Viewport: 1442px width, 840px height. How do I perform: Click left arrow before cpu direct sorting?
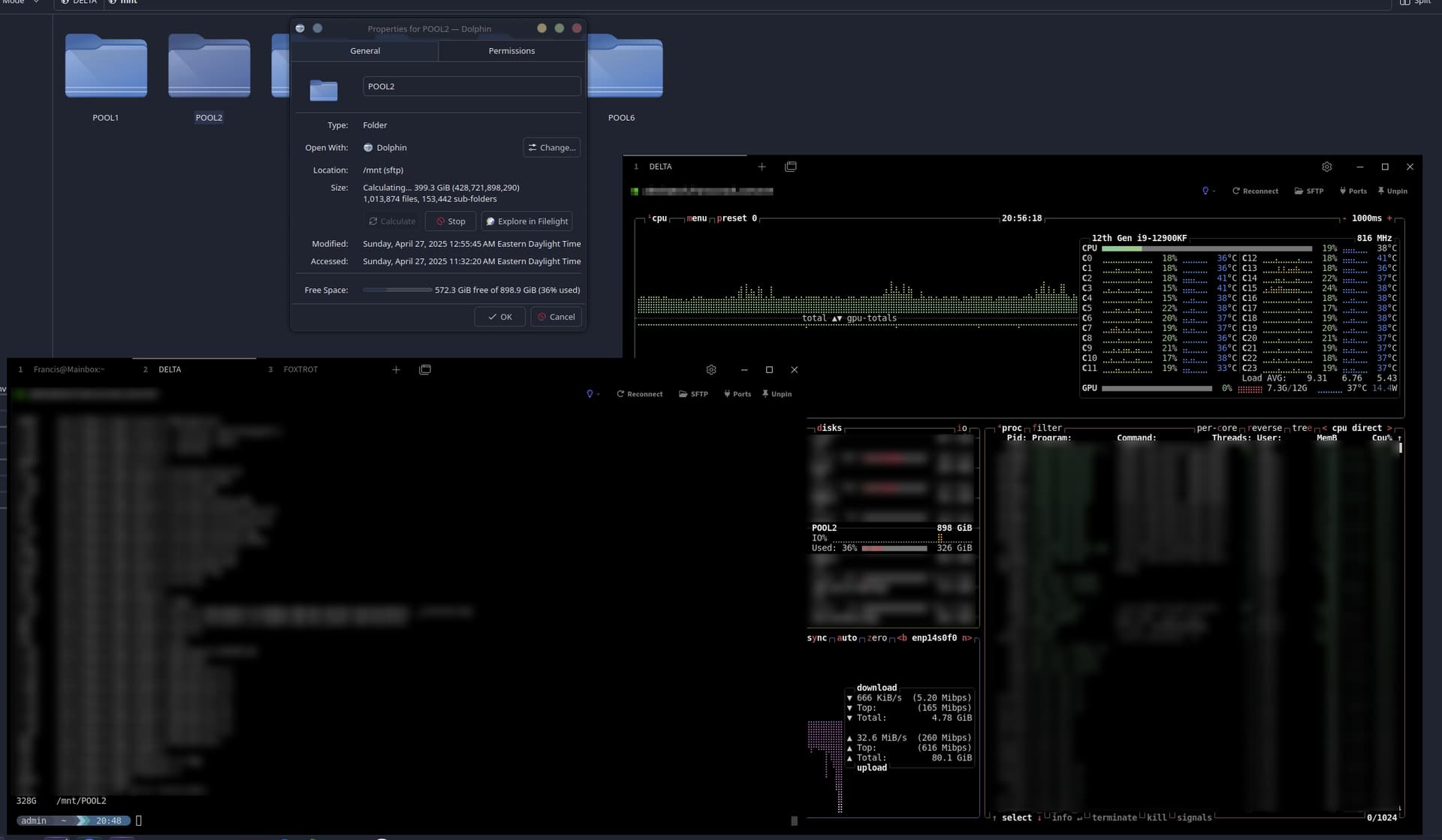point(1325,428)
